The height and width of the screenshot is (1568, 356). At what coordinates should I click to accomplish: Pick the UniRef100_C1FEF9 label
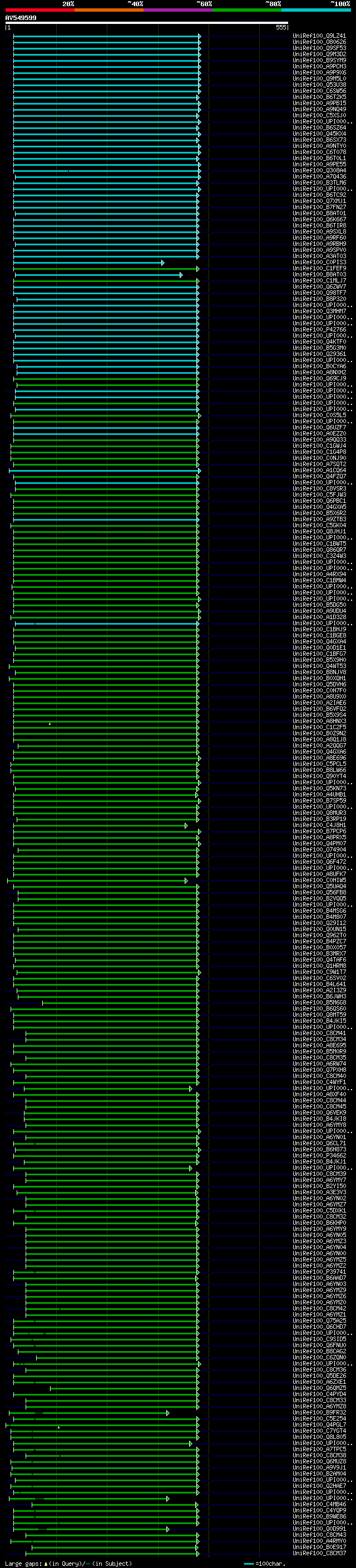319,269
